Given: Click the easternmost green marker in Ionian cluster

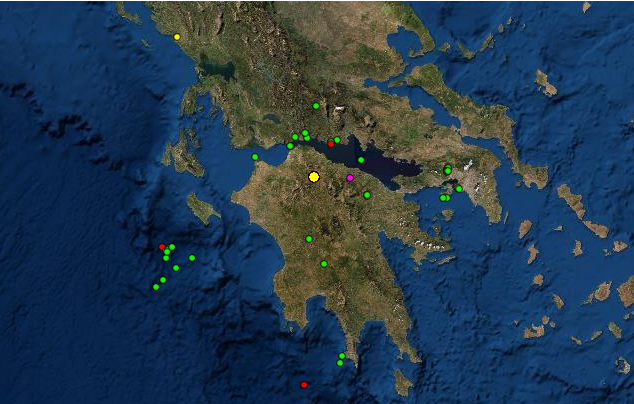Looking at the screenshot, I should click(x=192, y=258).
